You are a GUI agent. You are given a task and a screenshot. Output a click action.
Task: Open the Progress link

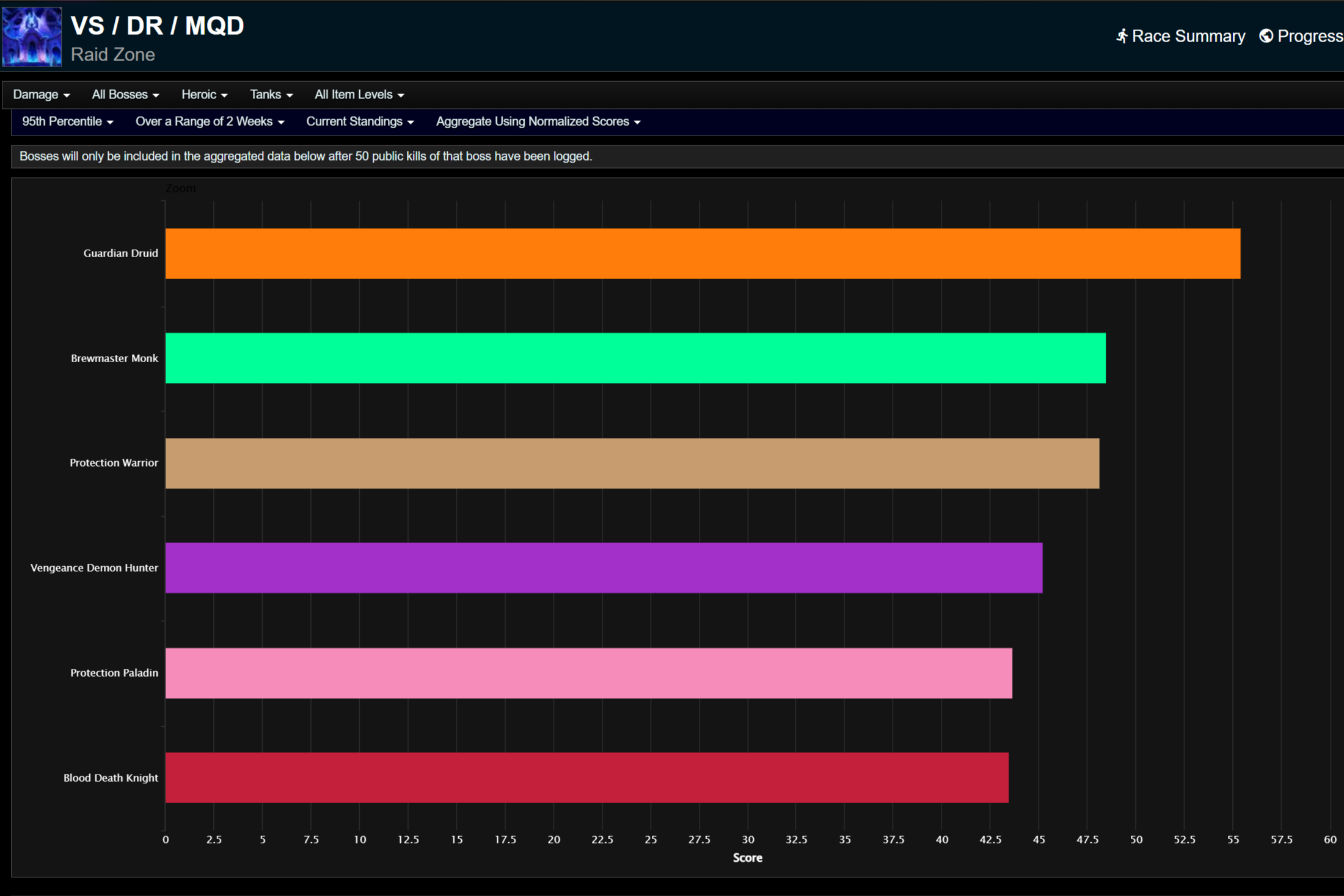pyautogui.click(x=1309, y=37)
